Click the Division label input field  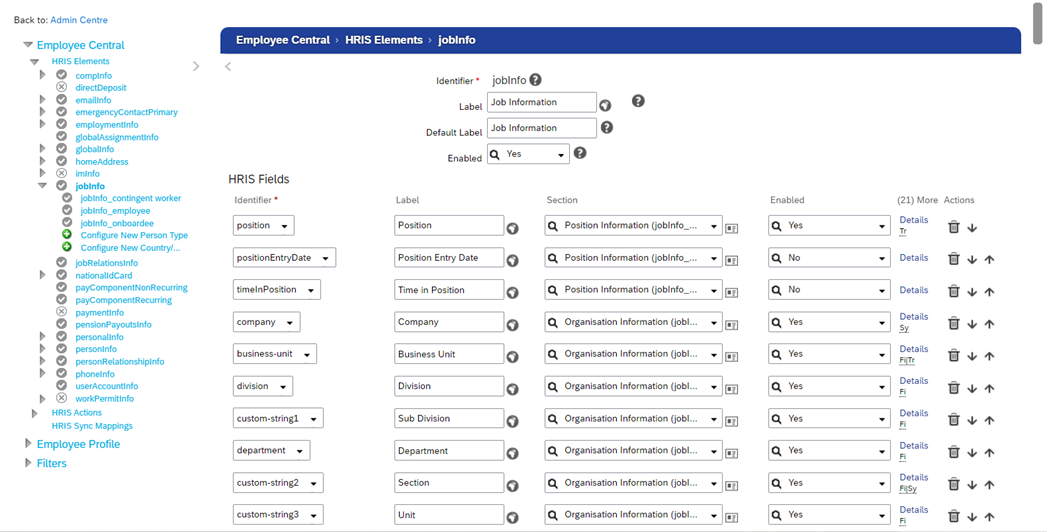click(448, 386)
